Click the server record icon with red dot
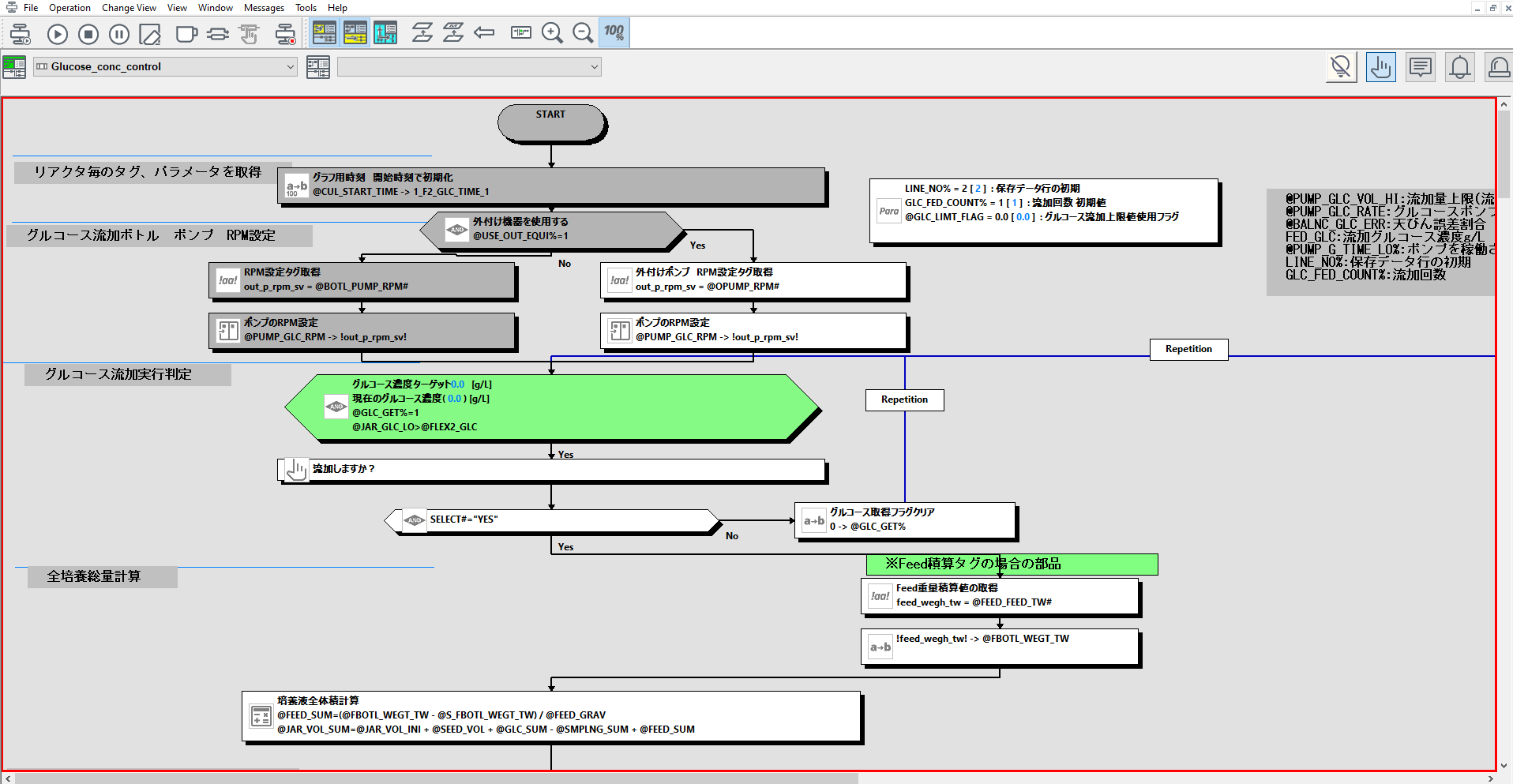1513x784 pixels. pyautogui.click(x=285, y=34)
